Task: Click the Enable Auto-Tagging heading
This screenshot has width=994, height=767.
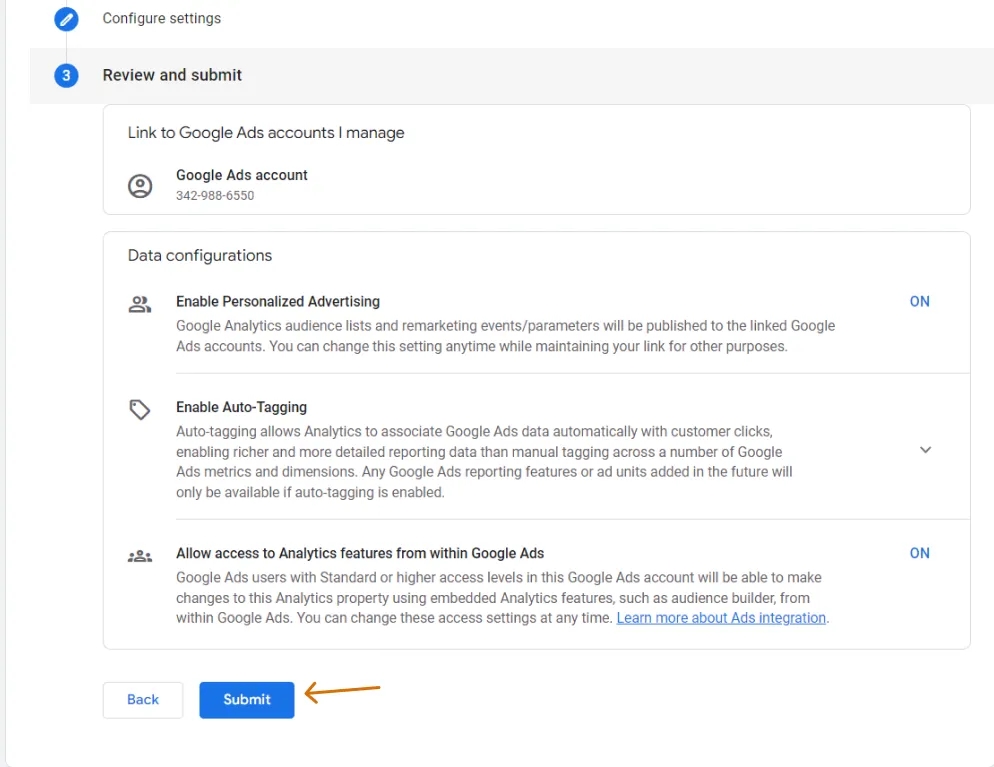Action: click(242, 407)
